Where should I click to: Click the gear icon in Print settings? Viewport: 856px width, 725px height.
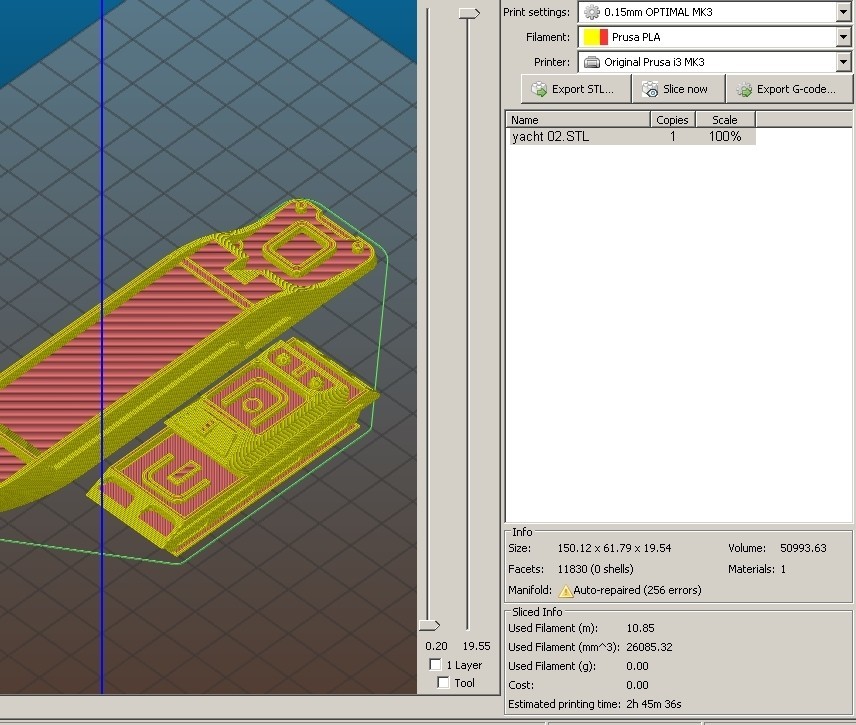click(x=592, y=12)
